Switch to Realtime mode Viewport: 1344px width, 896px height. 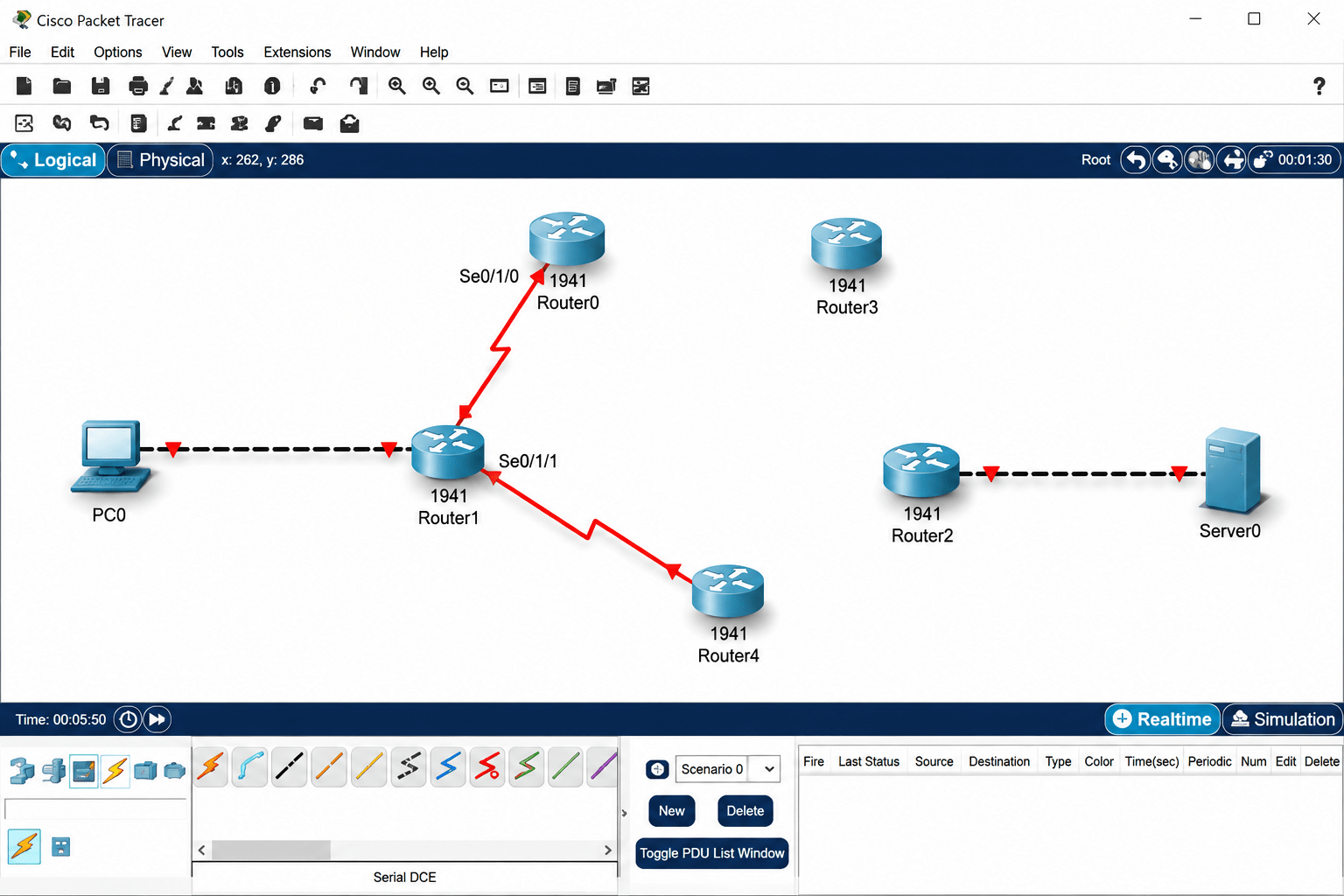pos(1162,719)
